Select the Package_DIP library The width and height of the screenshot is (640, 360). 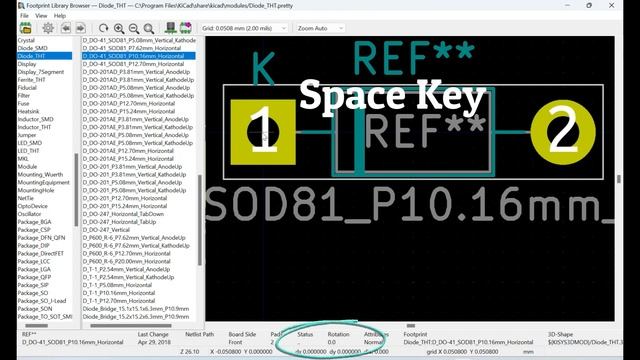[33, 245]
